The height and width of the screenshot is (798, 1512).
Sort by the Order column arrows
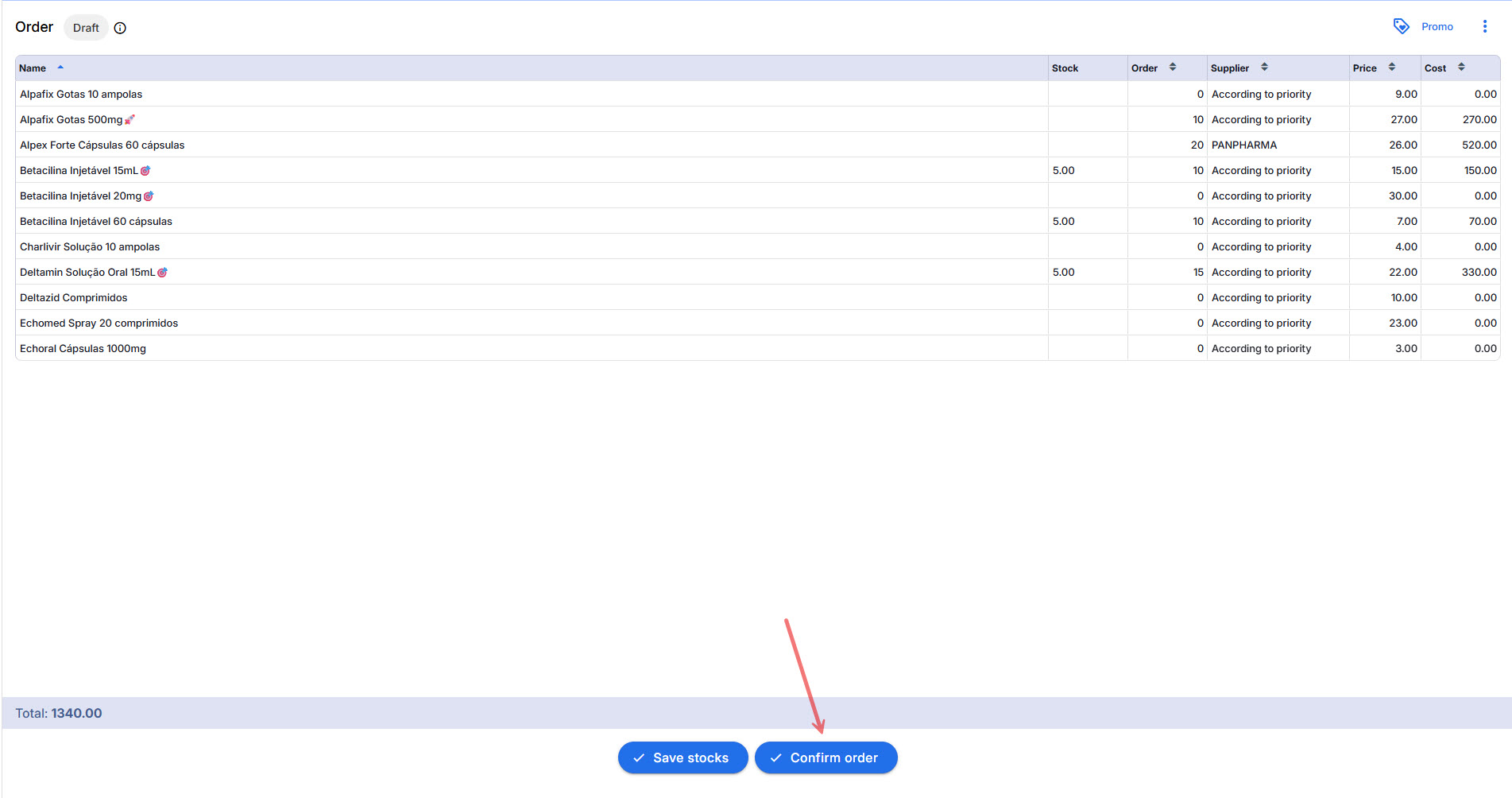[1173, 68]
